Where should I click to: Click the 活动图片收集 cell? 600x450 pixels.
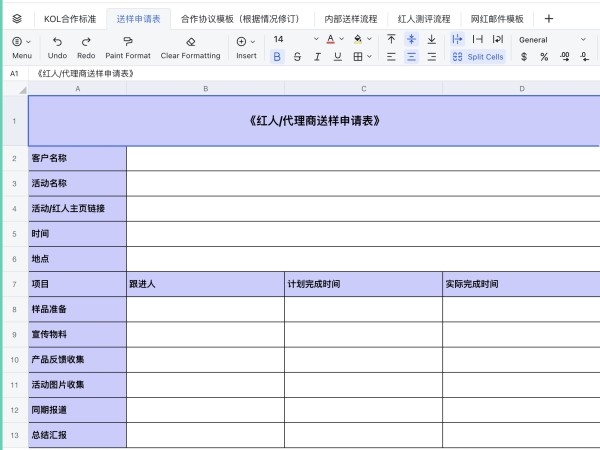(x=77, y=385)
